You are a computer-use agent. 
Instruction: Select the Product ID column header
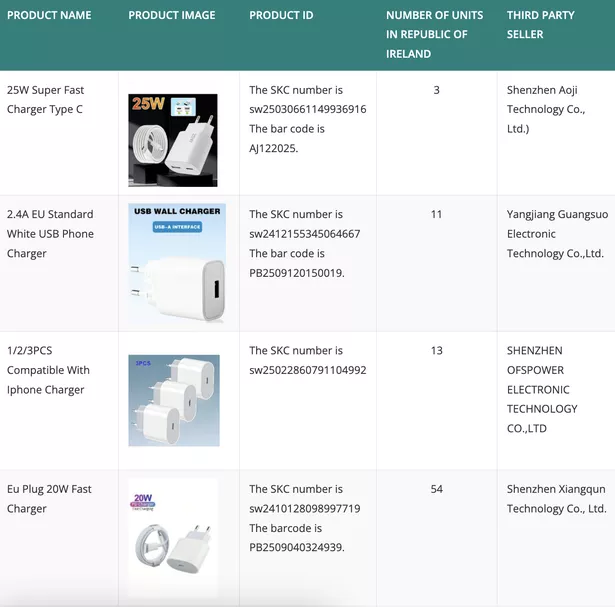click(x=281, y=15)
